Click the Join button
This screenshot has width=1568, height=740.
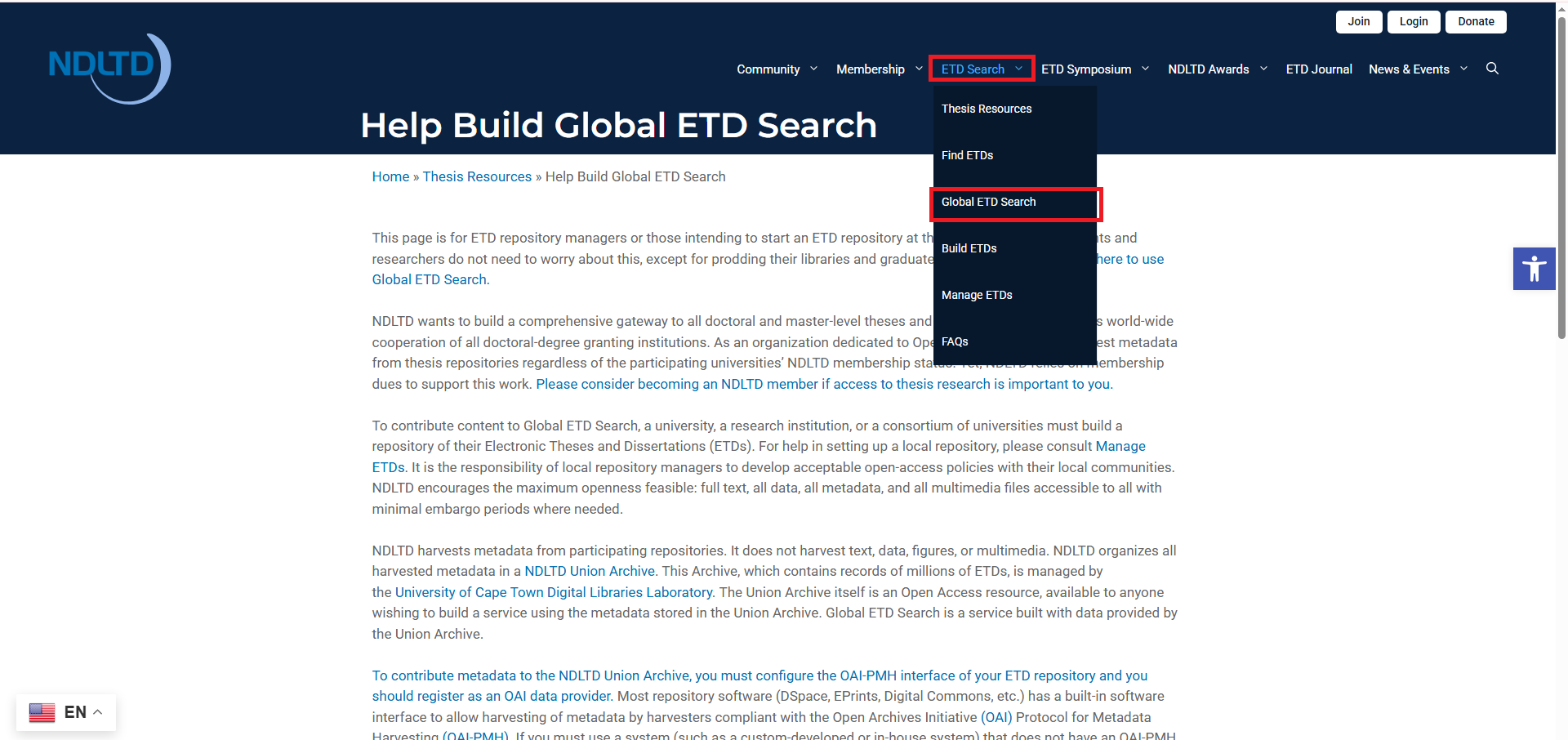click(x=1358, y=22)
